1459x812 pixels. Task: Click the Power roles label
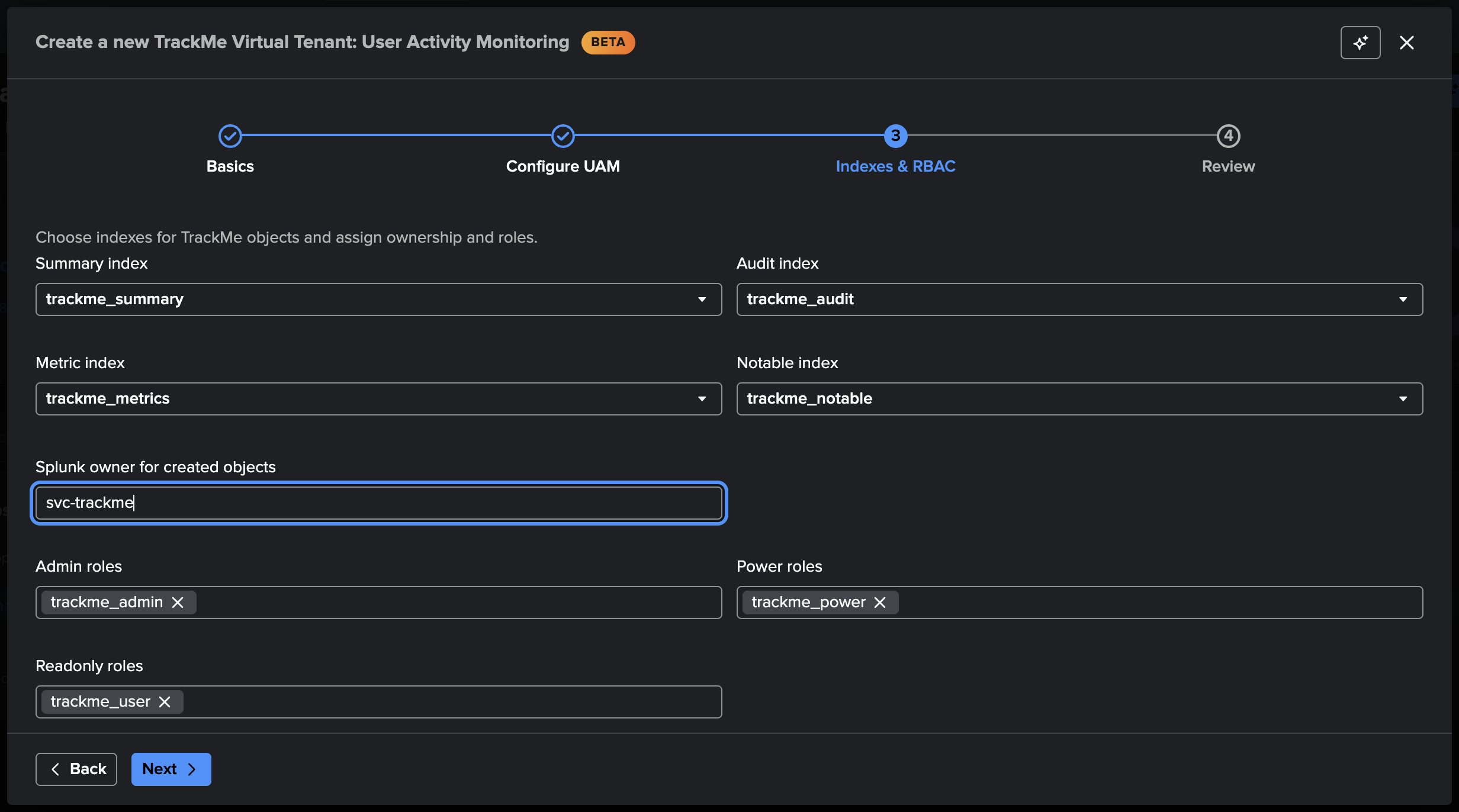[x=779, y=566]
